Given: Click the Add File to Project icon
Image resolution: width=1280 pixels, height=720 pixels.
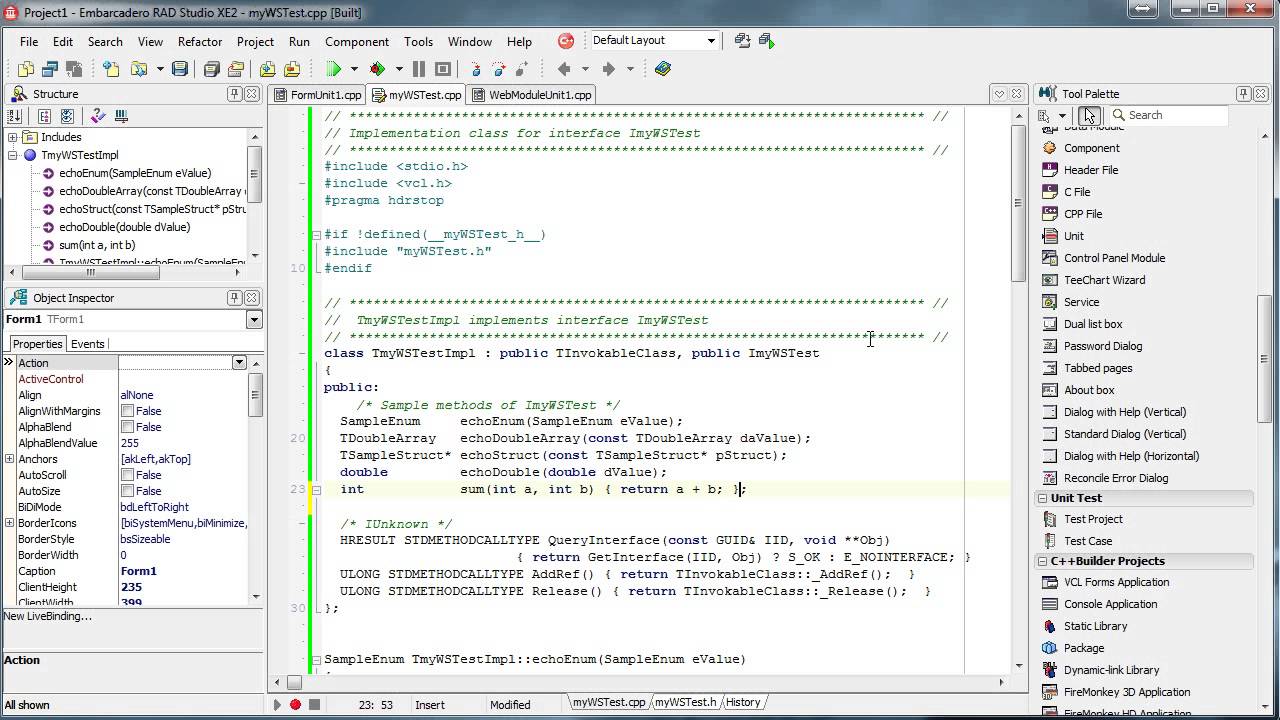Looking at the screenshot, I should coord(267,69).
